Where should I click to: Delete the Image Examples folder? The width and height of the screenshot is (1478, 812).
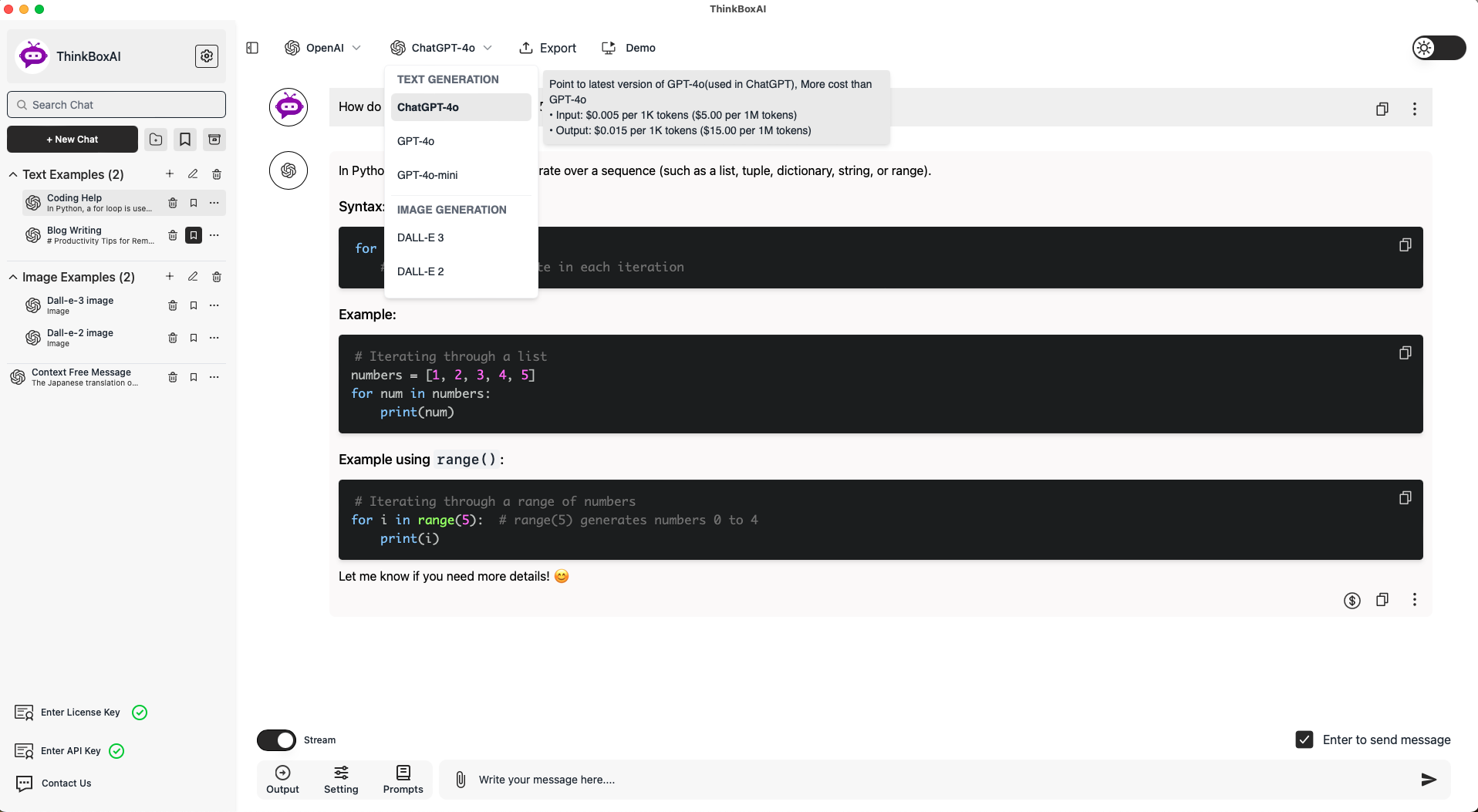(217, 277)
